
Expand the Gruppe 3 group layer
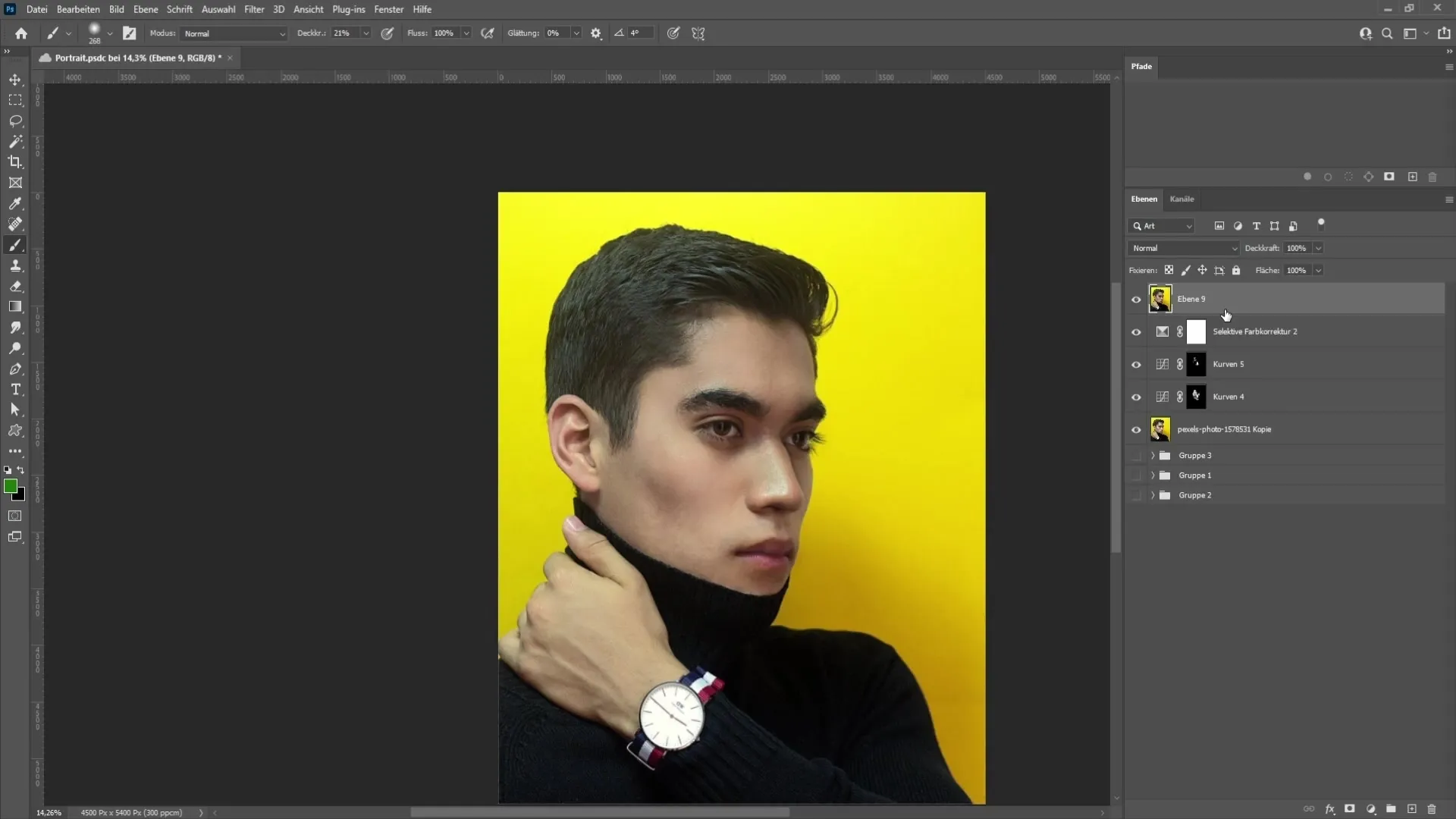click(1153, 455)
